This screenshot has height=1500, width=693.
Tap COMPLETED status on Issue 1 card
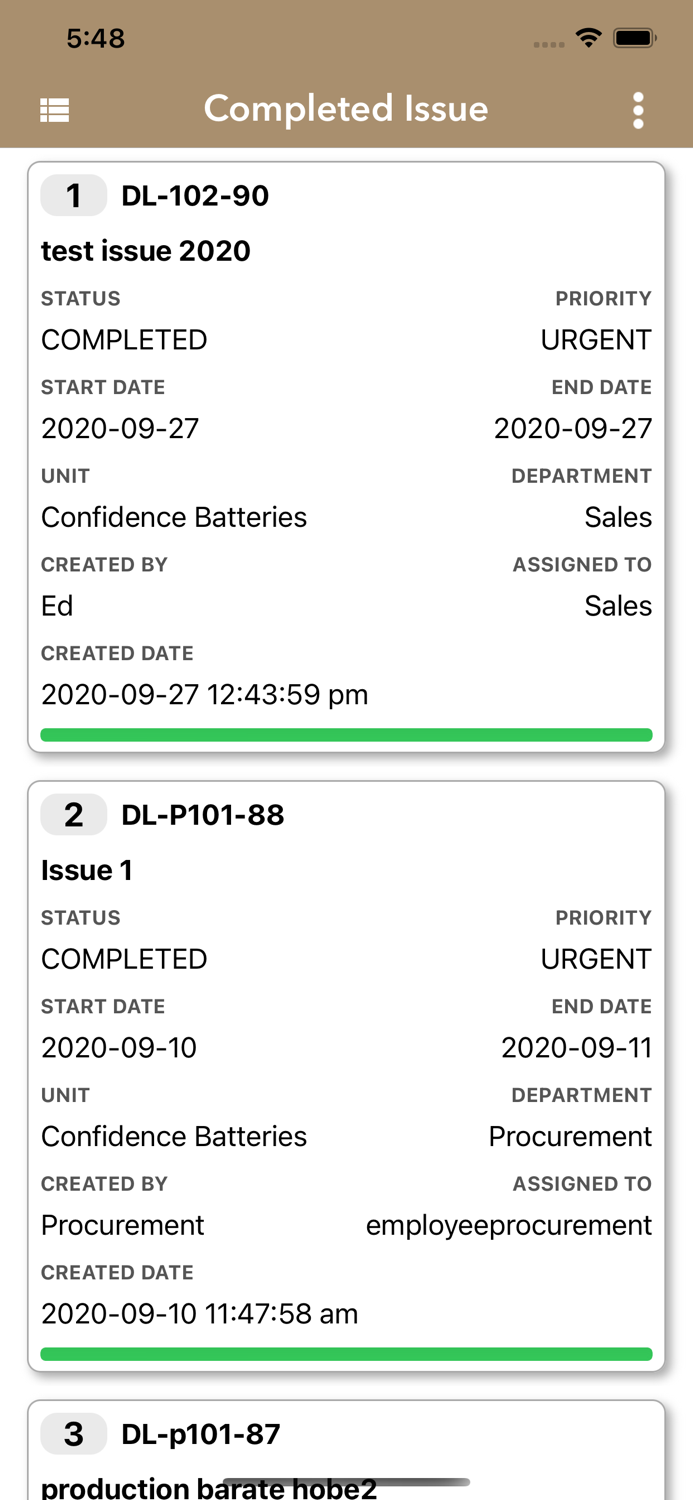123,958
